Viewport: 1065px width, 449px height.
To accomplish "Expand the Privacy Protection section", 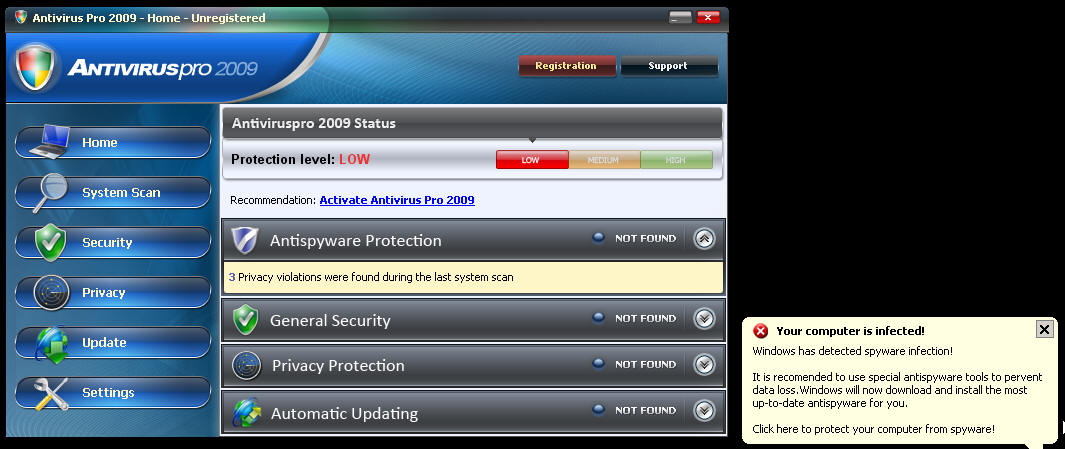I will 704,365.
